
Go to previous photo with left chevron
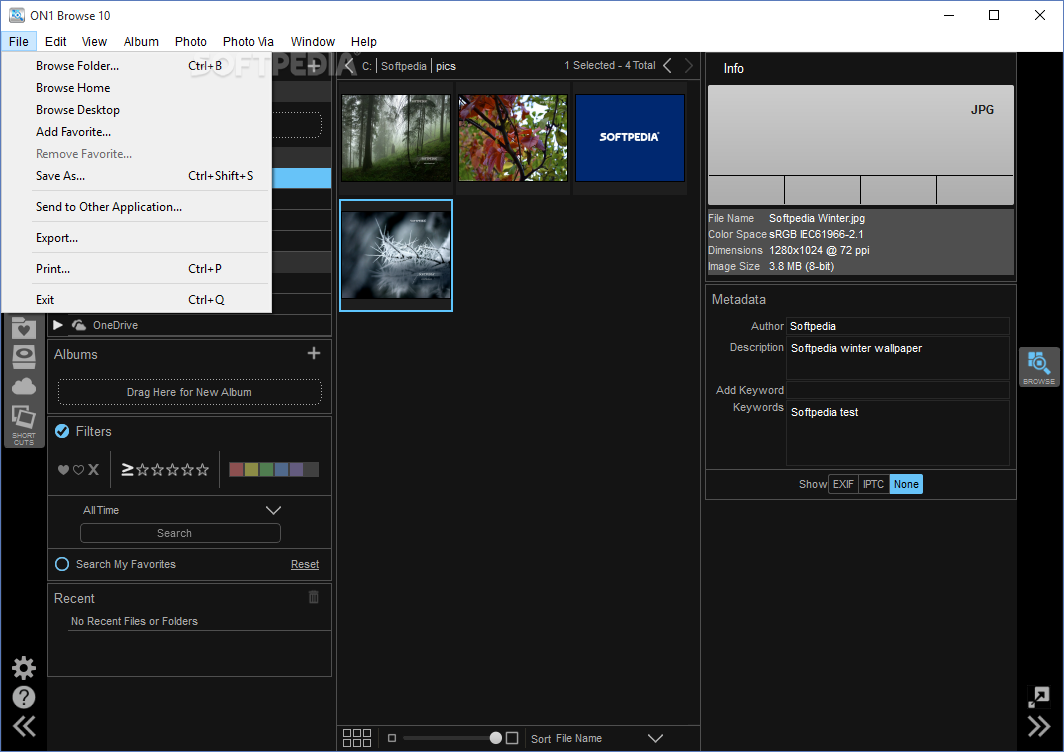tap(668, 66)
